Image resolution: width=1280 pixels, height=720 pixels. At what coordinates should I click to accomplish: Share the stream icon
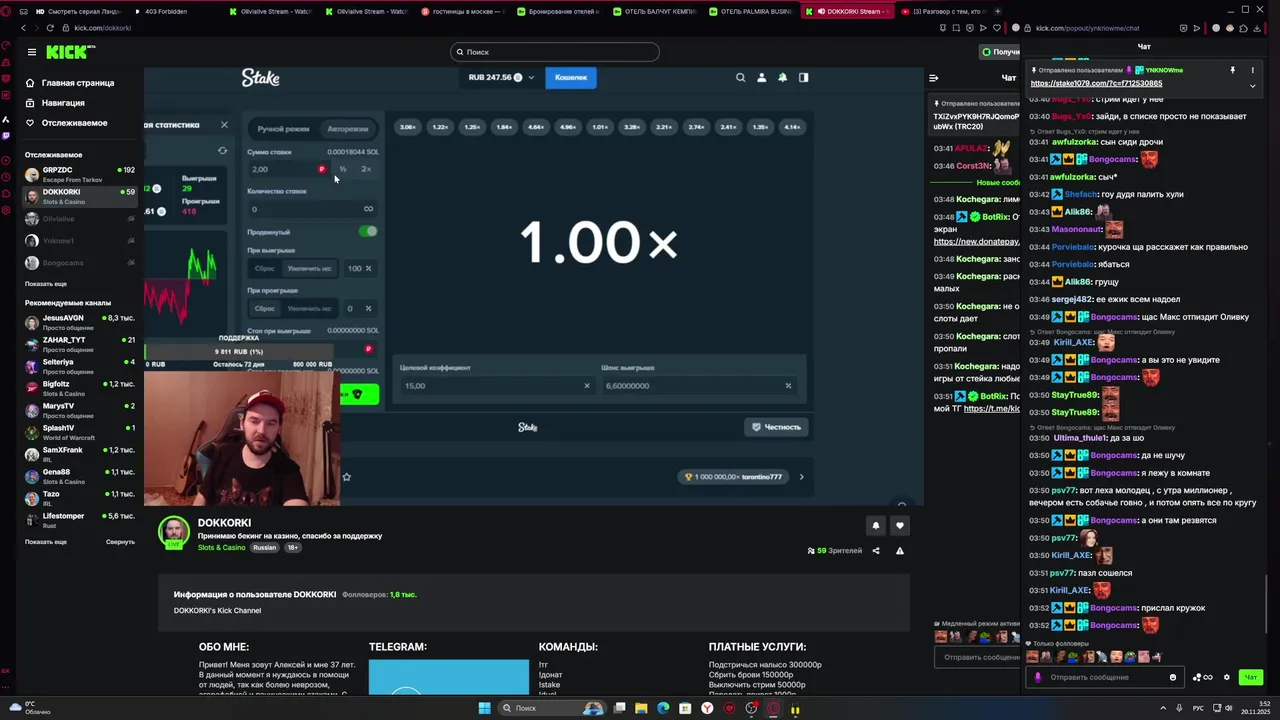[x=876, y=551]
